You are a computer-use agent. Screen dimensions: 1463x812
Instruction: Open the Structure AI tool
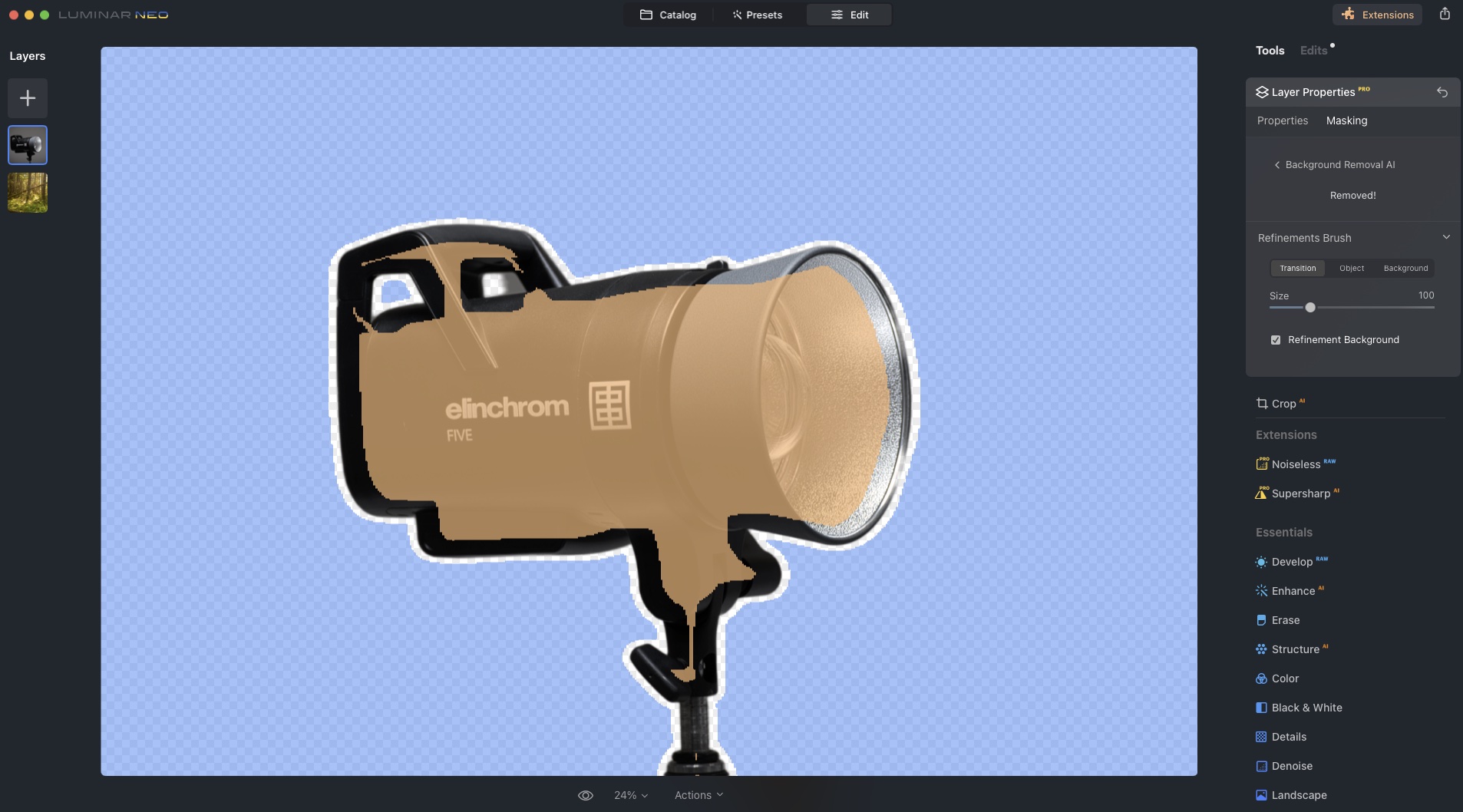pos(1292,649)
